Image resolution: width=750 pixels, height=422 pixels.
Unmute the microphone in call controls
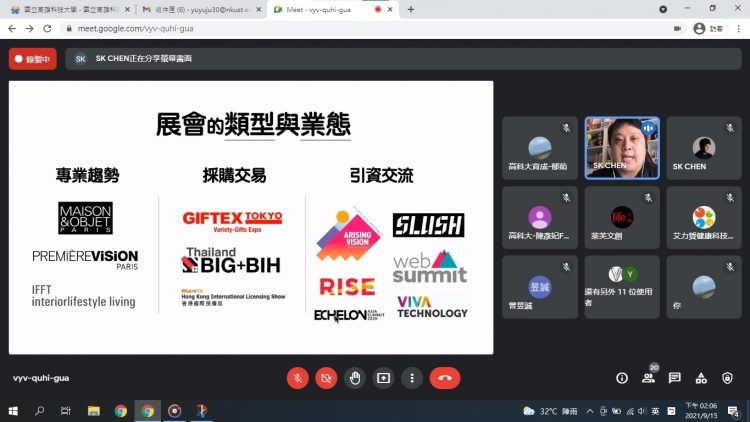pos(297,378)
